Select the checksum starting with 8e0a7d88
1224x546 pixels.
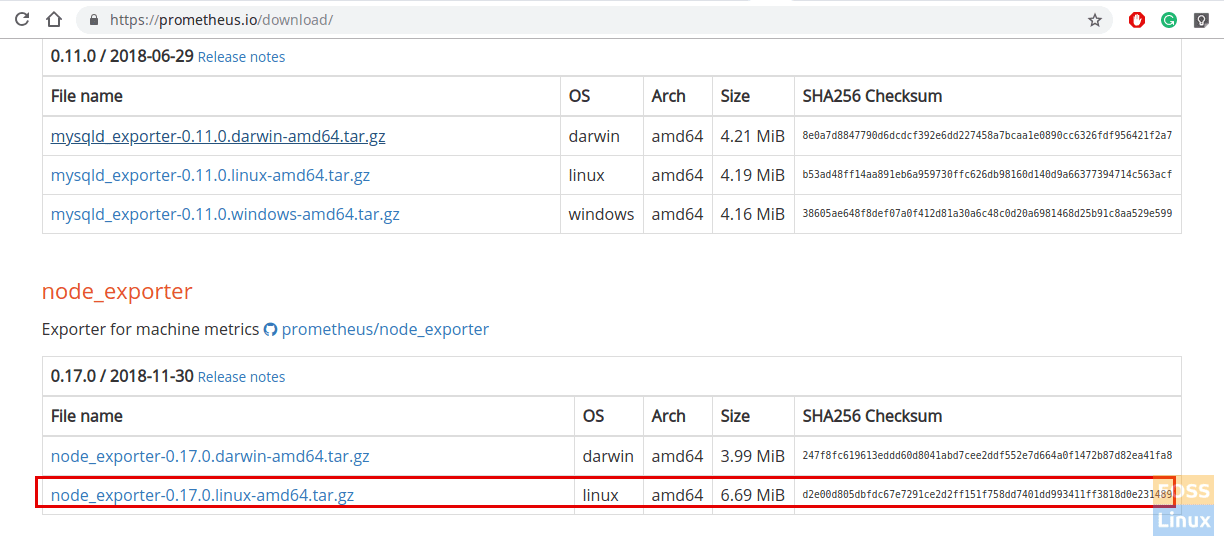987,136
